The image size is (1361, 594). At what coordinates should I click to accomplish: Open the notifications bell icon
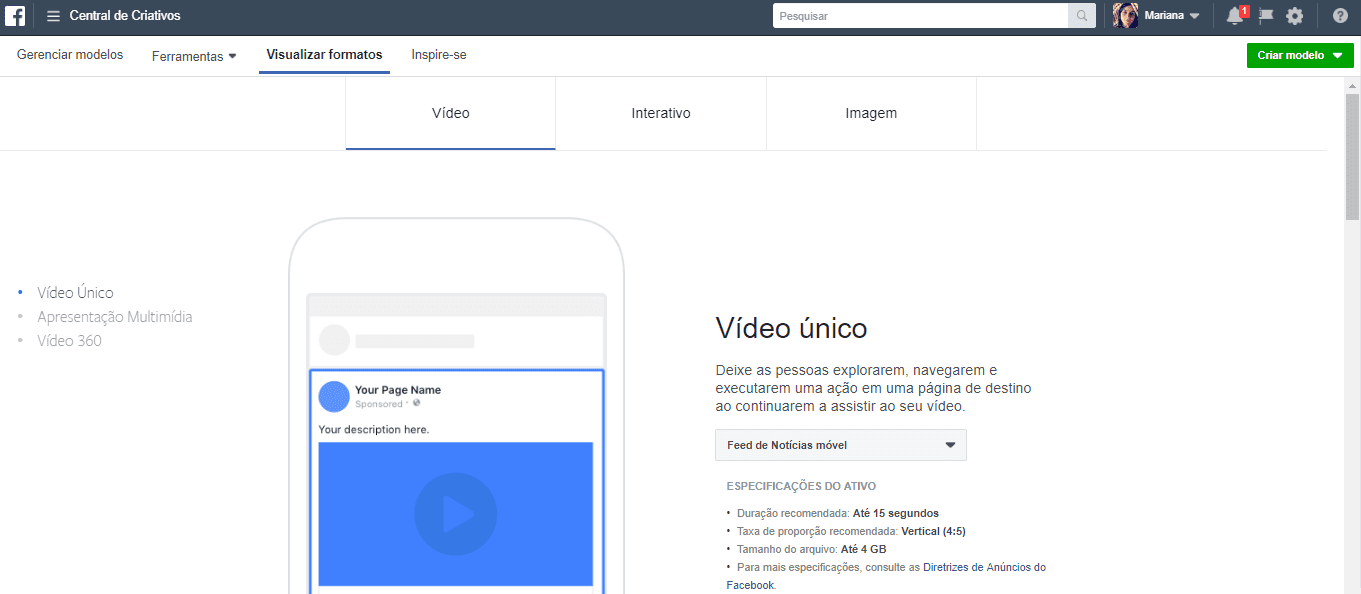pos(1236,15)
